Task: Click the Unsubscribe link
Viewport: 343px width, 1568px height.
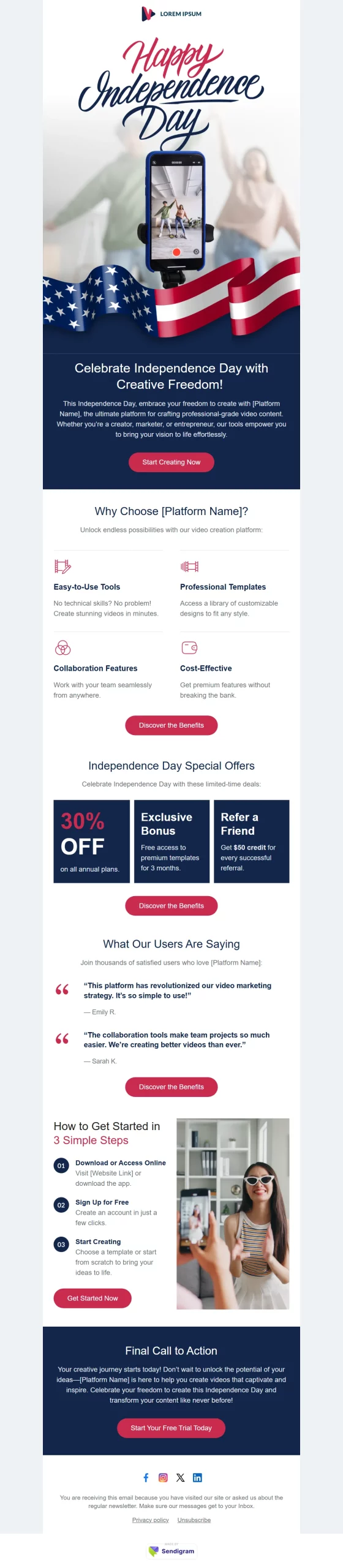Action: coord(194,1520)
